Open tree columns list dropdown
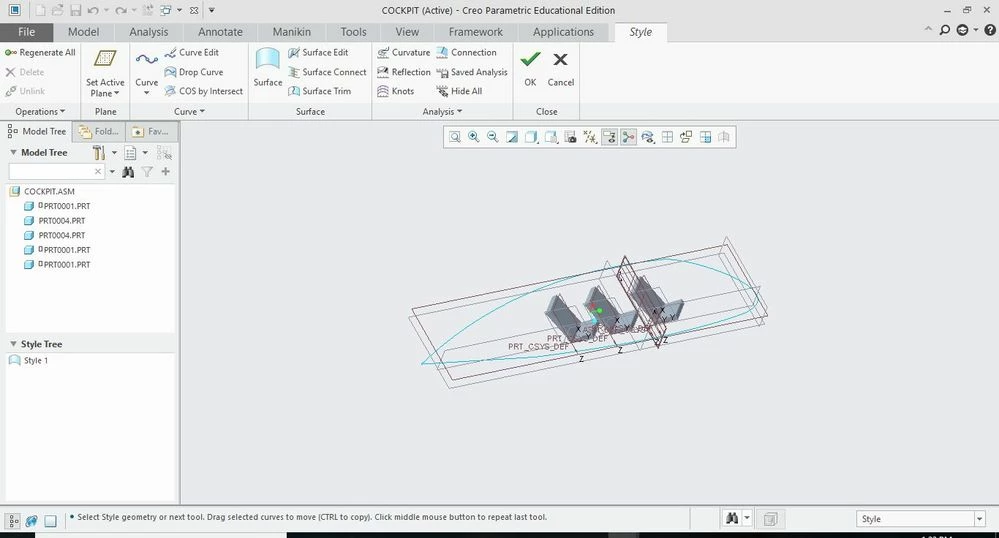Image resolution: width=999 pixels, height=538 pixels. pyautogui.click(x=136, y=152)
